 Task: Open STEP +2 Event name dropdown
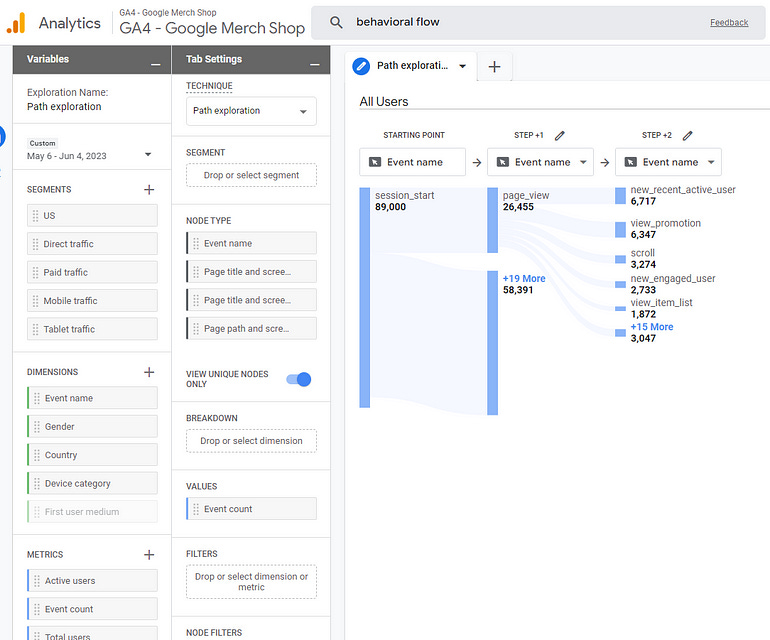coord(668,162)
